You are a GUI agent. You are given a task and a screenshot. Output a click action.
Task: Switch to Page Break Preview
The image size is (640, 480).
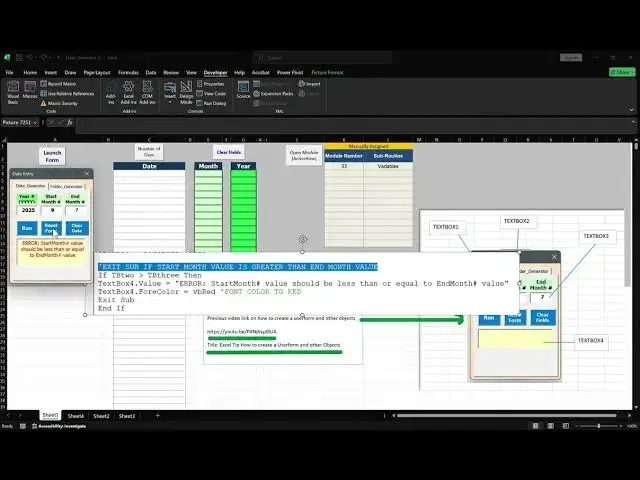(565, 426)
